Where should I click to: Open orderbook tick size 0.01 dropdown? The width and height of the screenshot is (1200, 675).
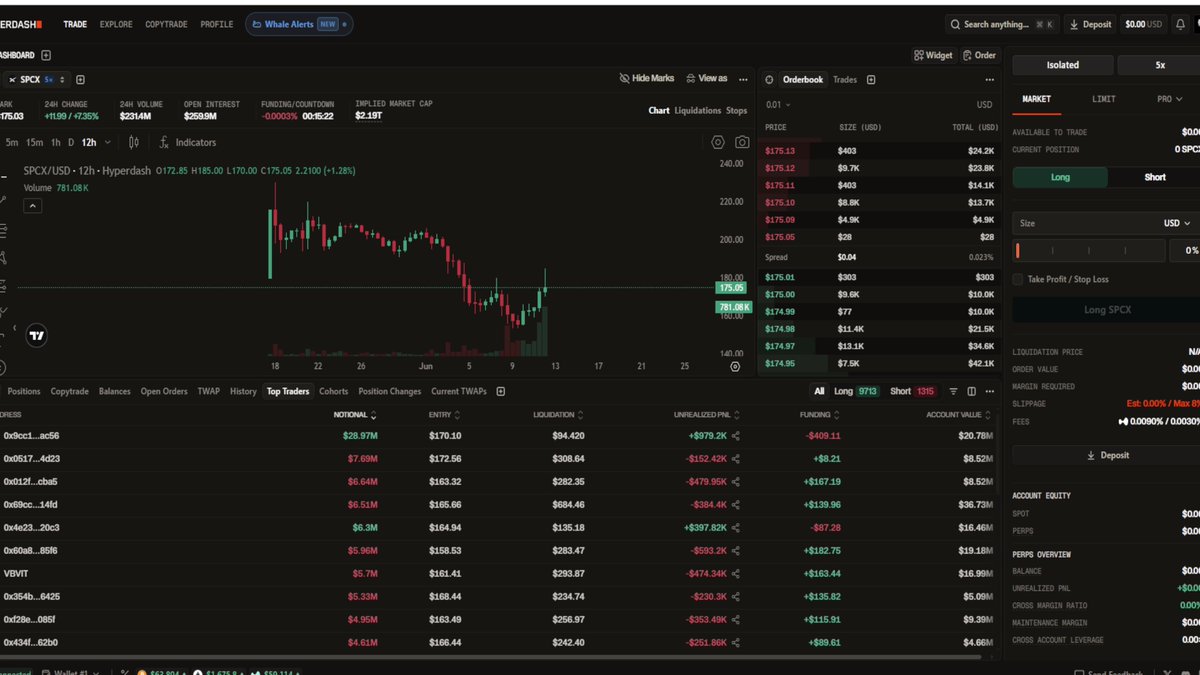pyautogui.click(x=778, y=105)
